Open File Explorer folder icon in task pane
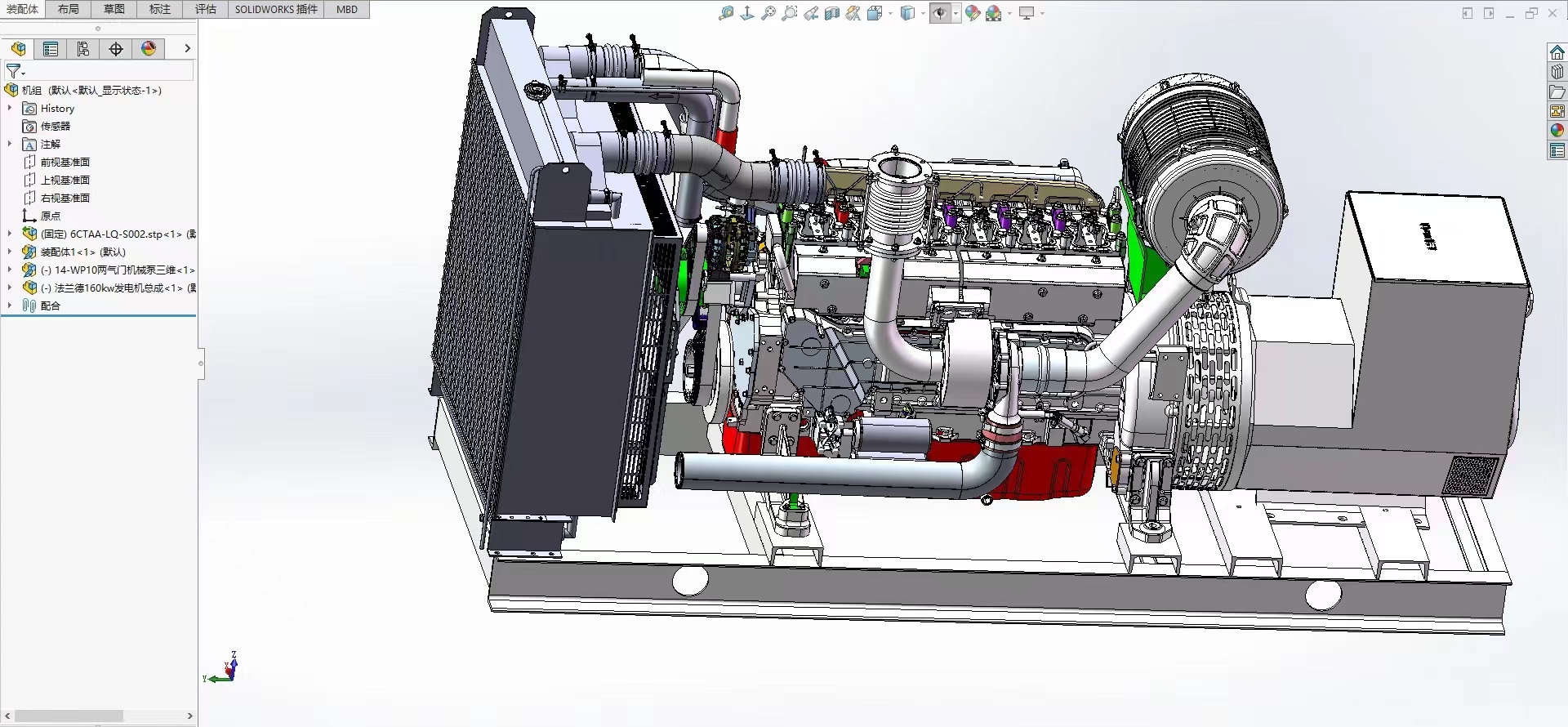1568x727 pixels. click(x=1557, y=91)
